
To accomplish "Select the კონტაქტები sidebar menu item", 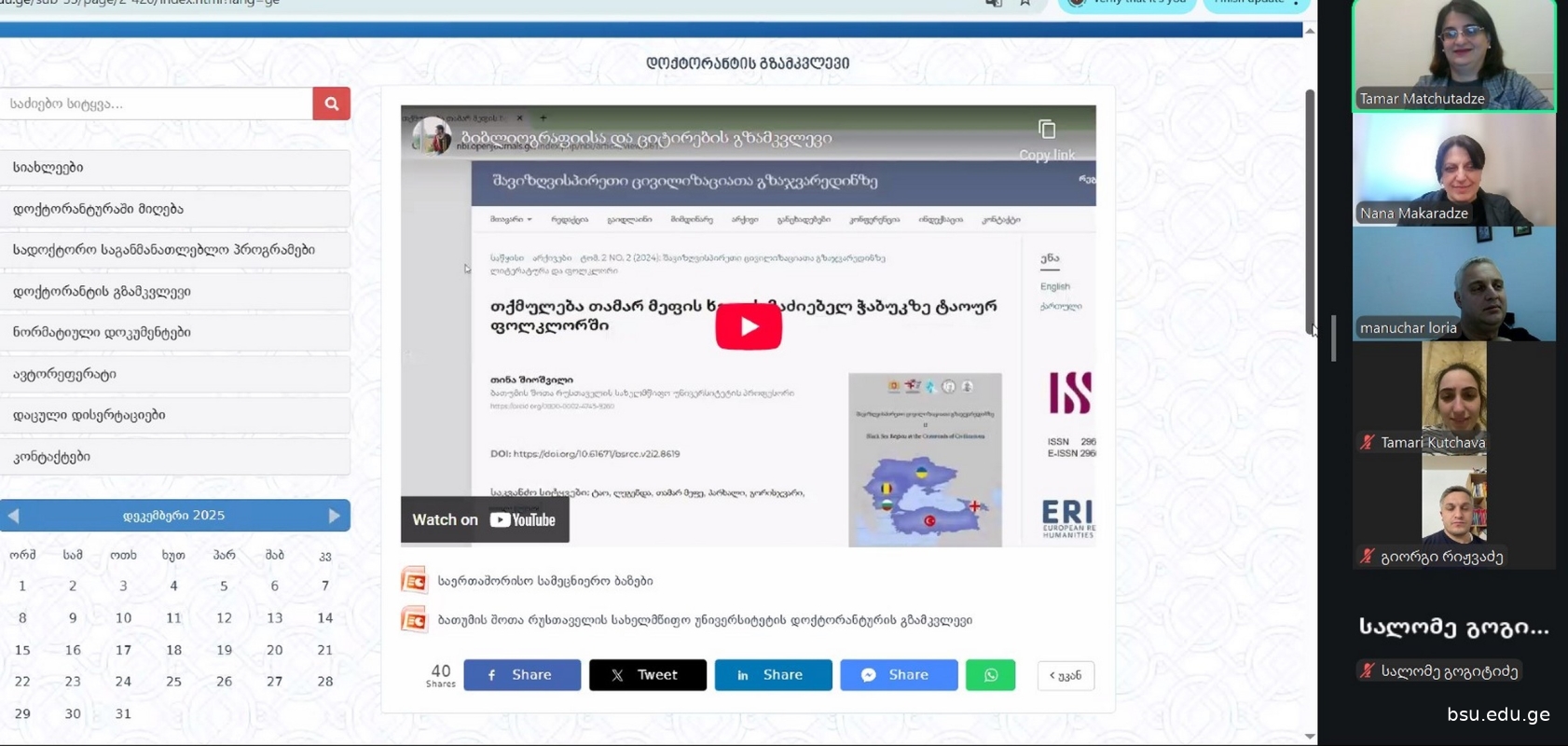I will [174, 457].
